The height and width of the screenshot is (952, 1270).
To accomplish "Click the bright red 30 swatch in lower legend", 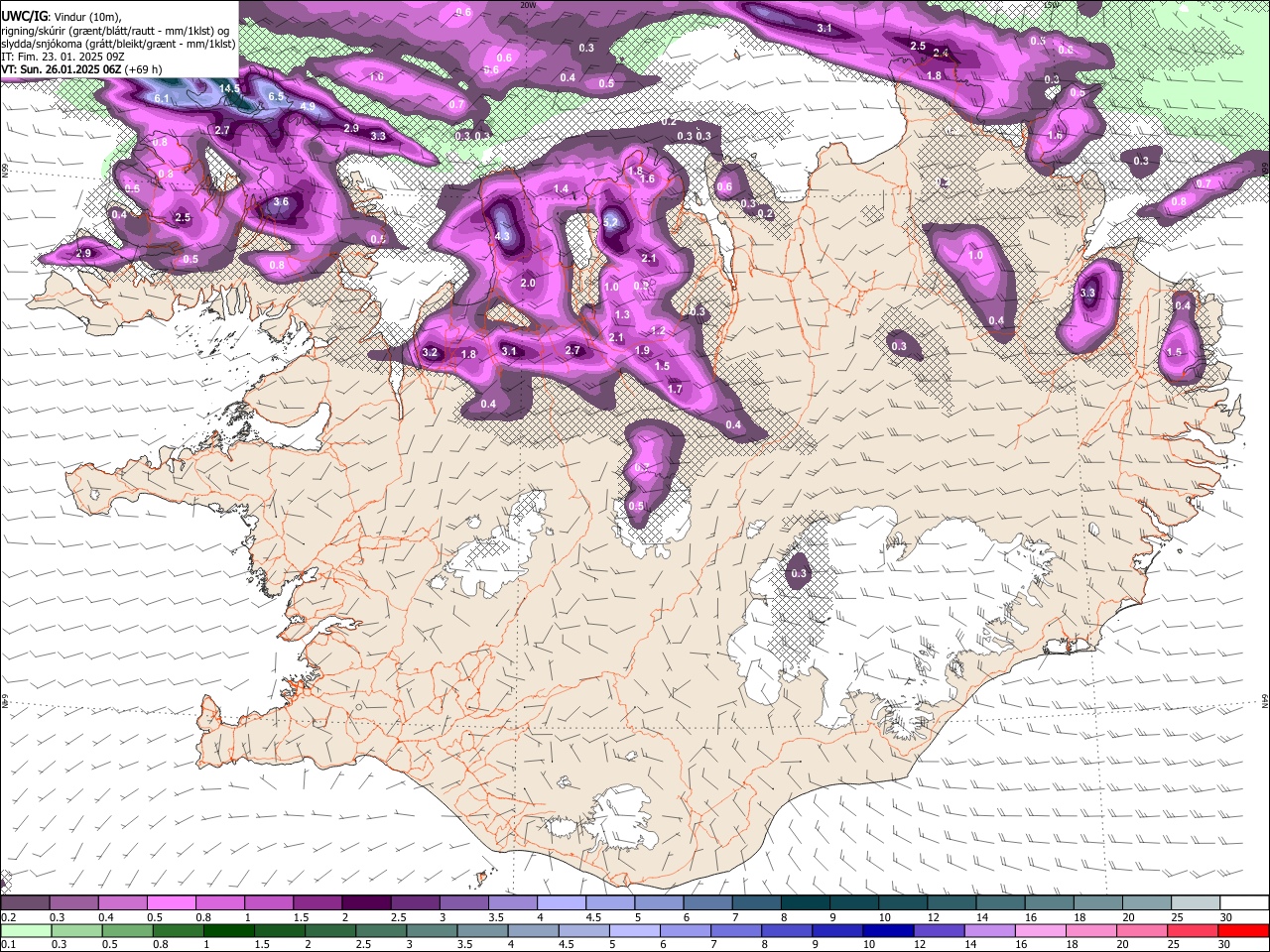I will point(1243,931).
